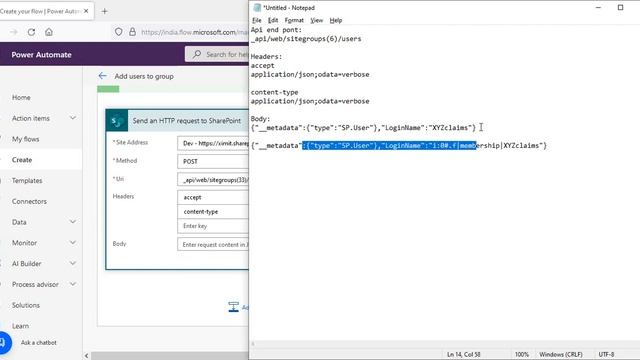Click the Uri input field

(213, 179)
